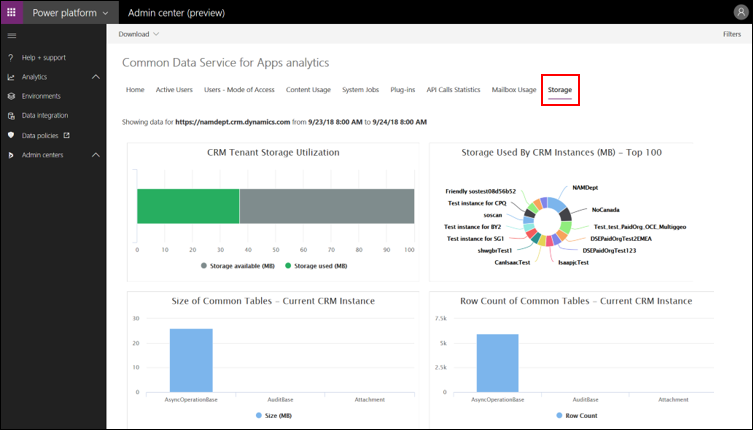Toggle Storage available (MB) legend item
The image size is (753, 430).
tap(237, 266)
